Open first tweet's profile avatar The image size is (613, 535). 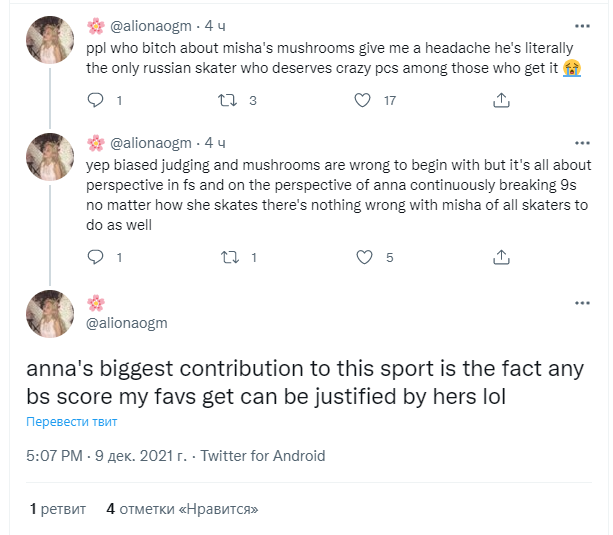(x=50, y=40)
